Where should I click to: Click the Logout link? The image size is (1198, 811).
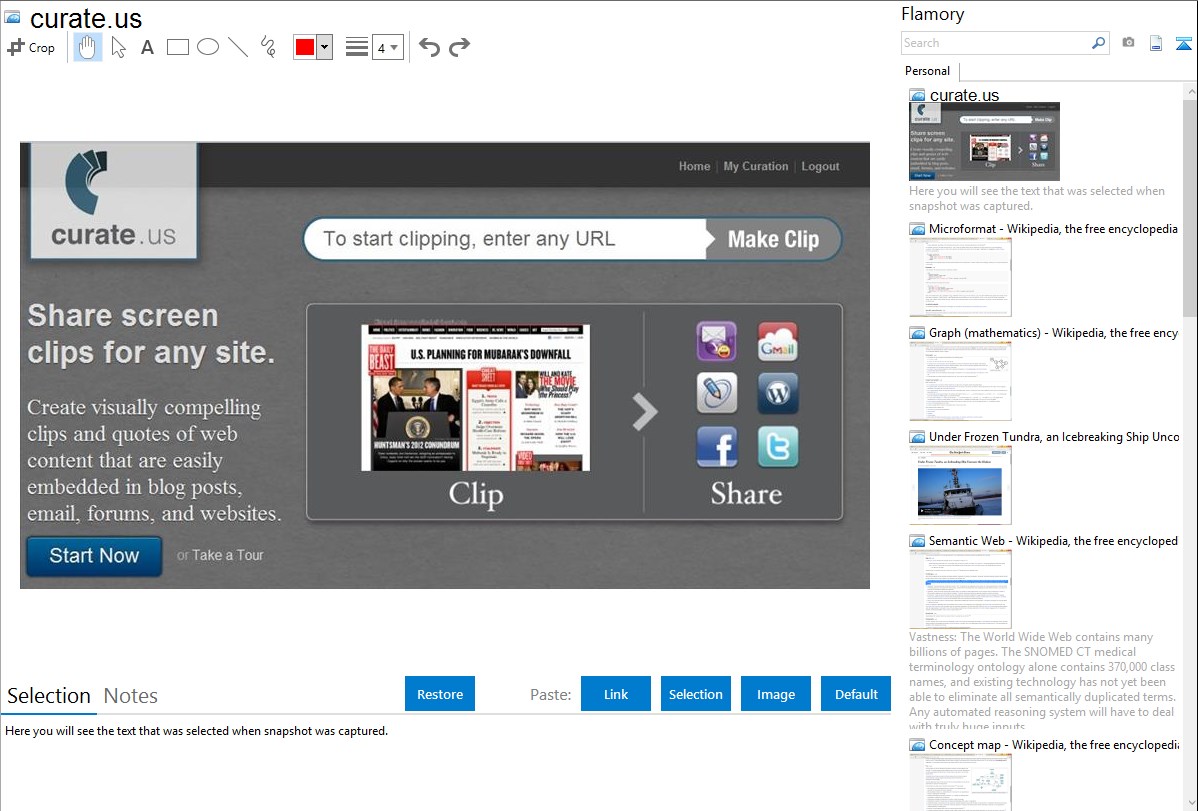[x=820, y=166]
